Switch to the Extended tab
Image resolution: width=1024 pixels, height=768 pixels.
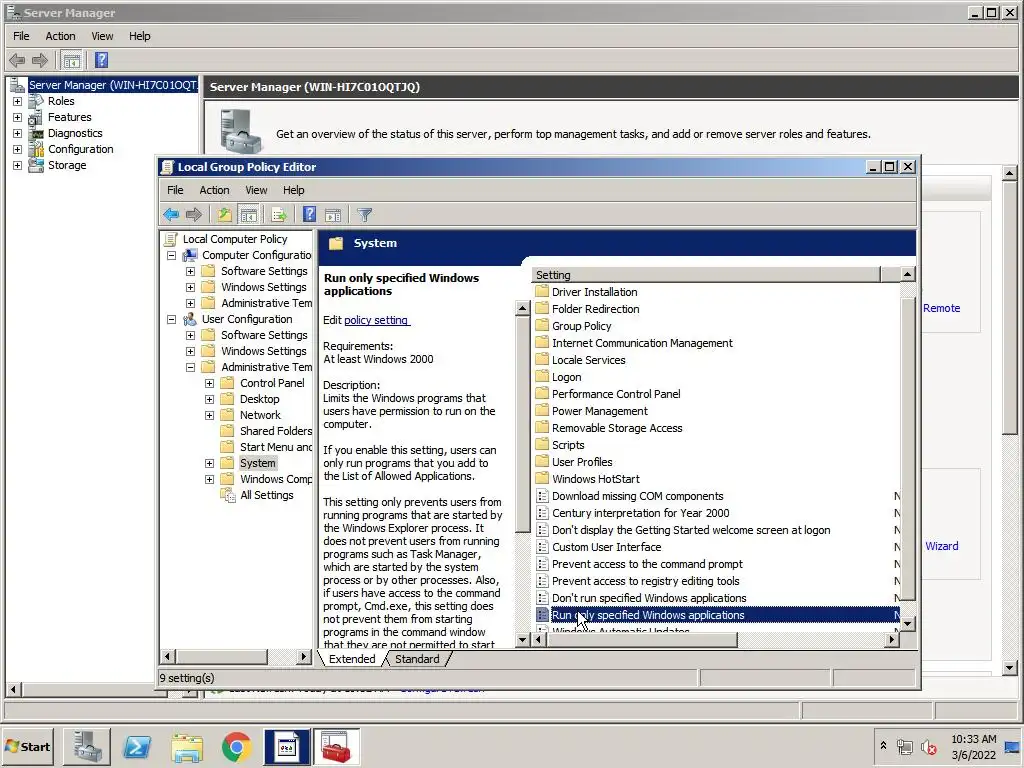[x=352, y=659]
